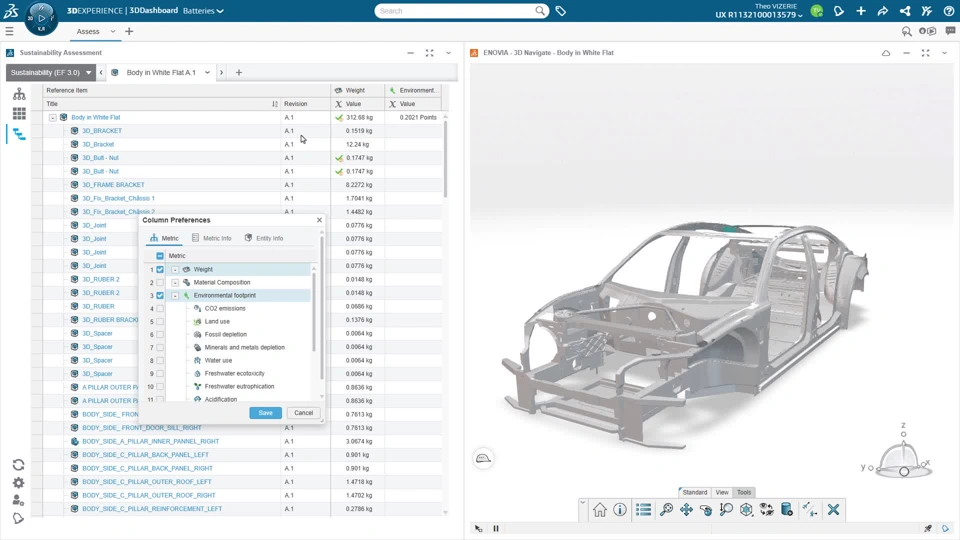
Task: Select the grid tile view sidebar icon
Action: (x=19, y=114)
